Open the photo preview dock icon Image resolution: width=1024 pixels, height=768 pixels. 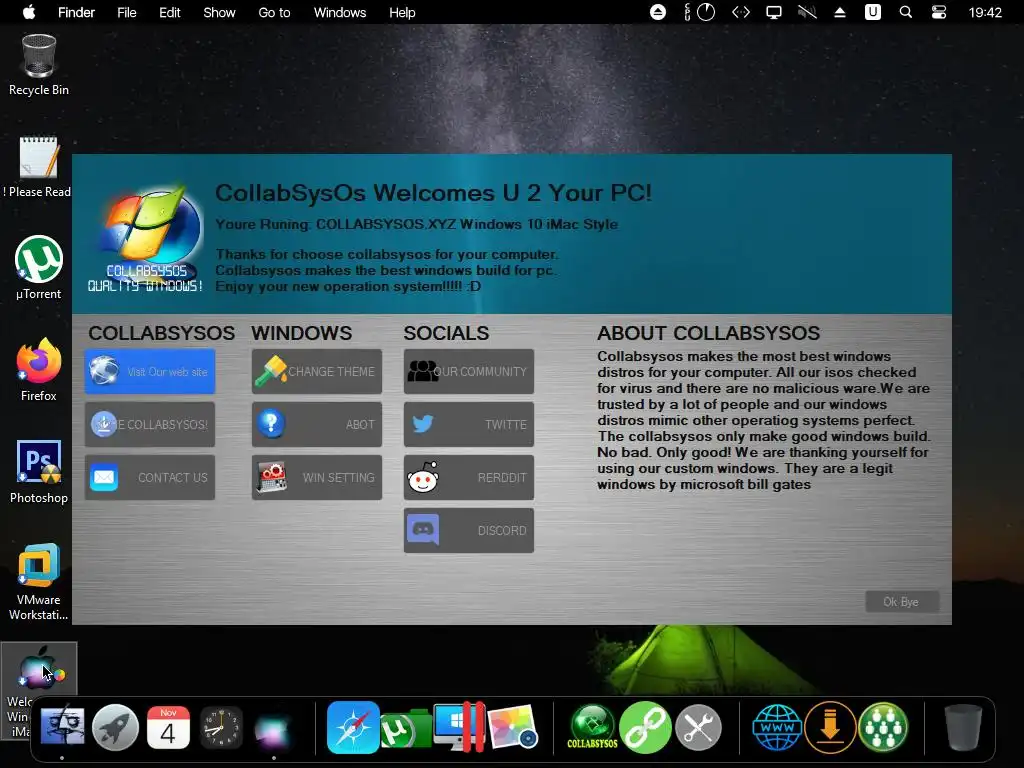[x=513, y=727]
